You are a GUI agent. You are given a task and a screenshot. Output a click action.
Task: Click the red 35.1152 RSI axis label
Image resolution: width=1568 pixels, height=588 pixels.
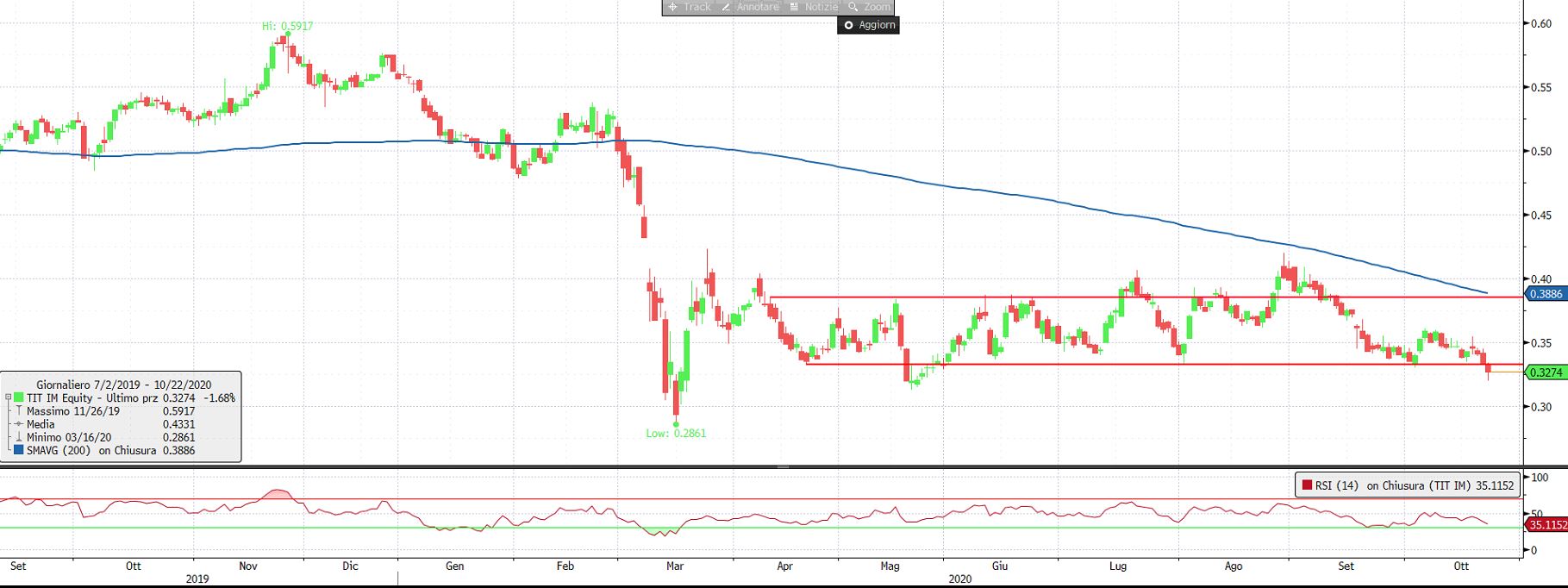click(x=1545, y=524)
